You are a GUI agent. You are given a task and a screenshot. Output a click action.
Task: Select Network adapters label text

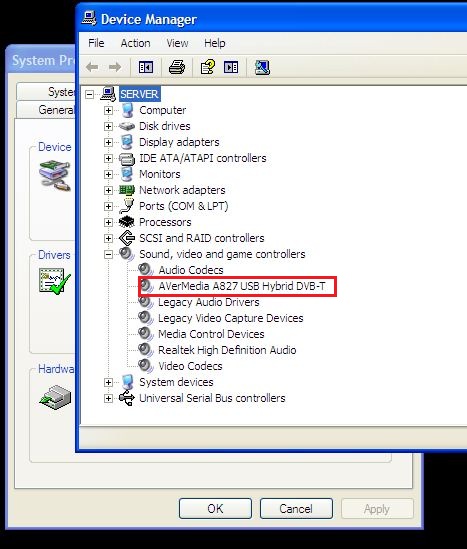(x=182, y=190)
